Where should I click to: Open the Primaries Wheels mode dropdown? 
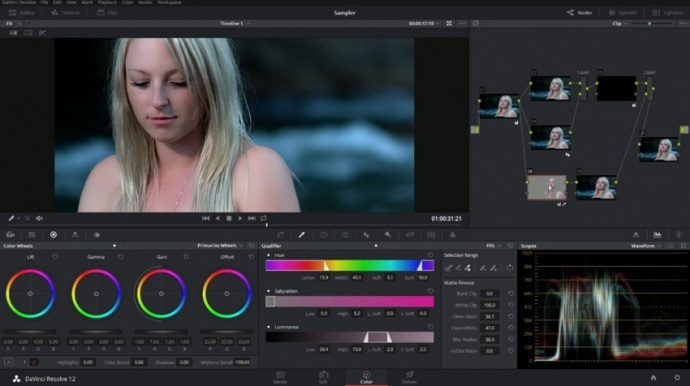[x=220, y=246]
